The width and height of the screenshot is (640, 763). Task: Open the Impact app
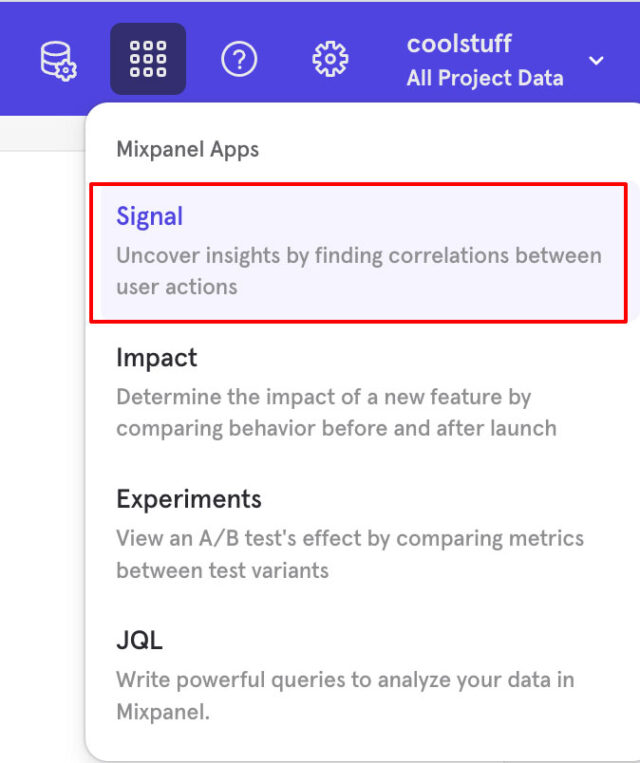[157, 358]
